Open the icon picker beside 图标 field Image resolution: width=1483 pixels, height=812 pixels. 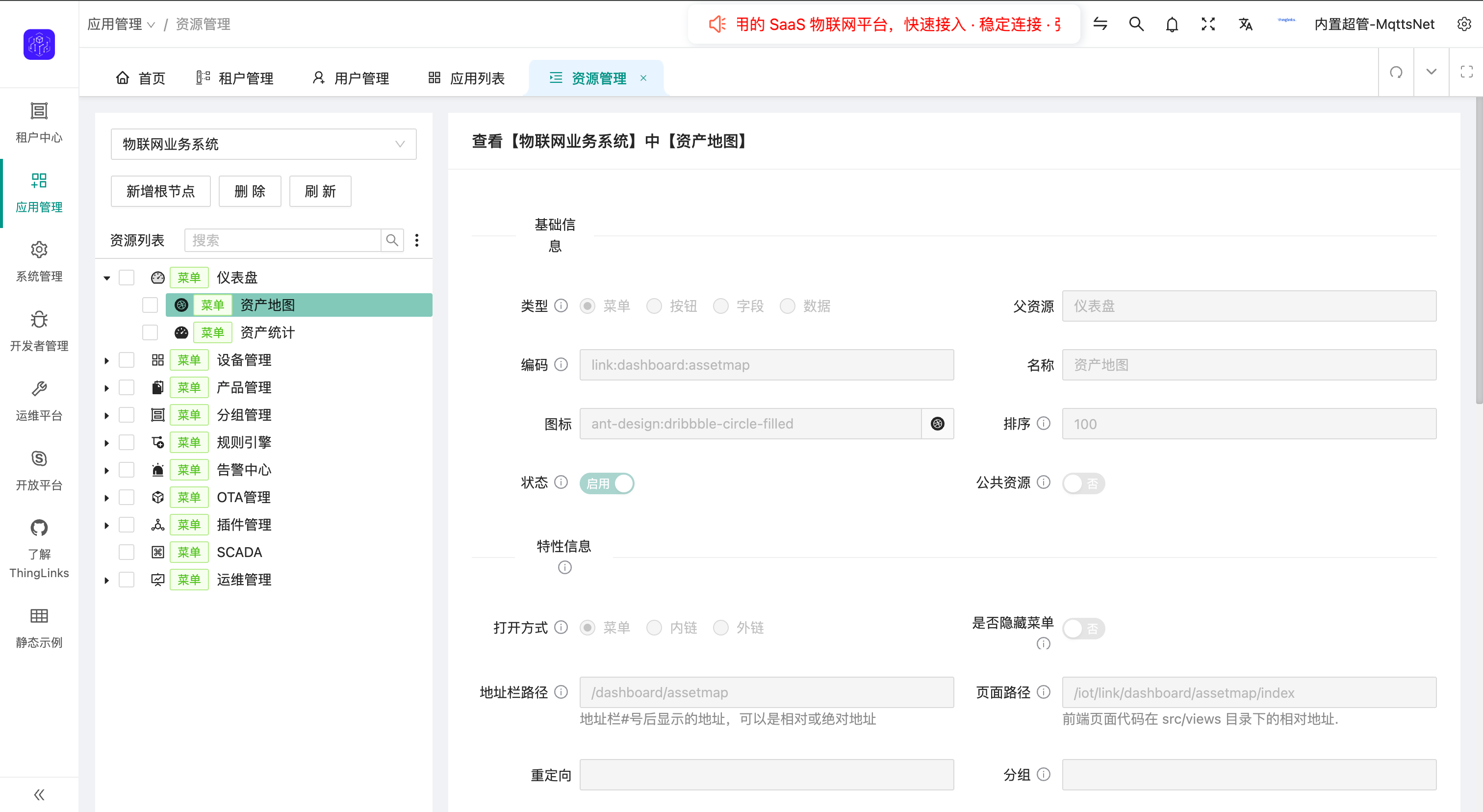tap(937, 424)
